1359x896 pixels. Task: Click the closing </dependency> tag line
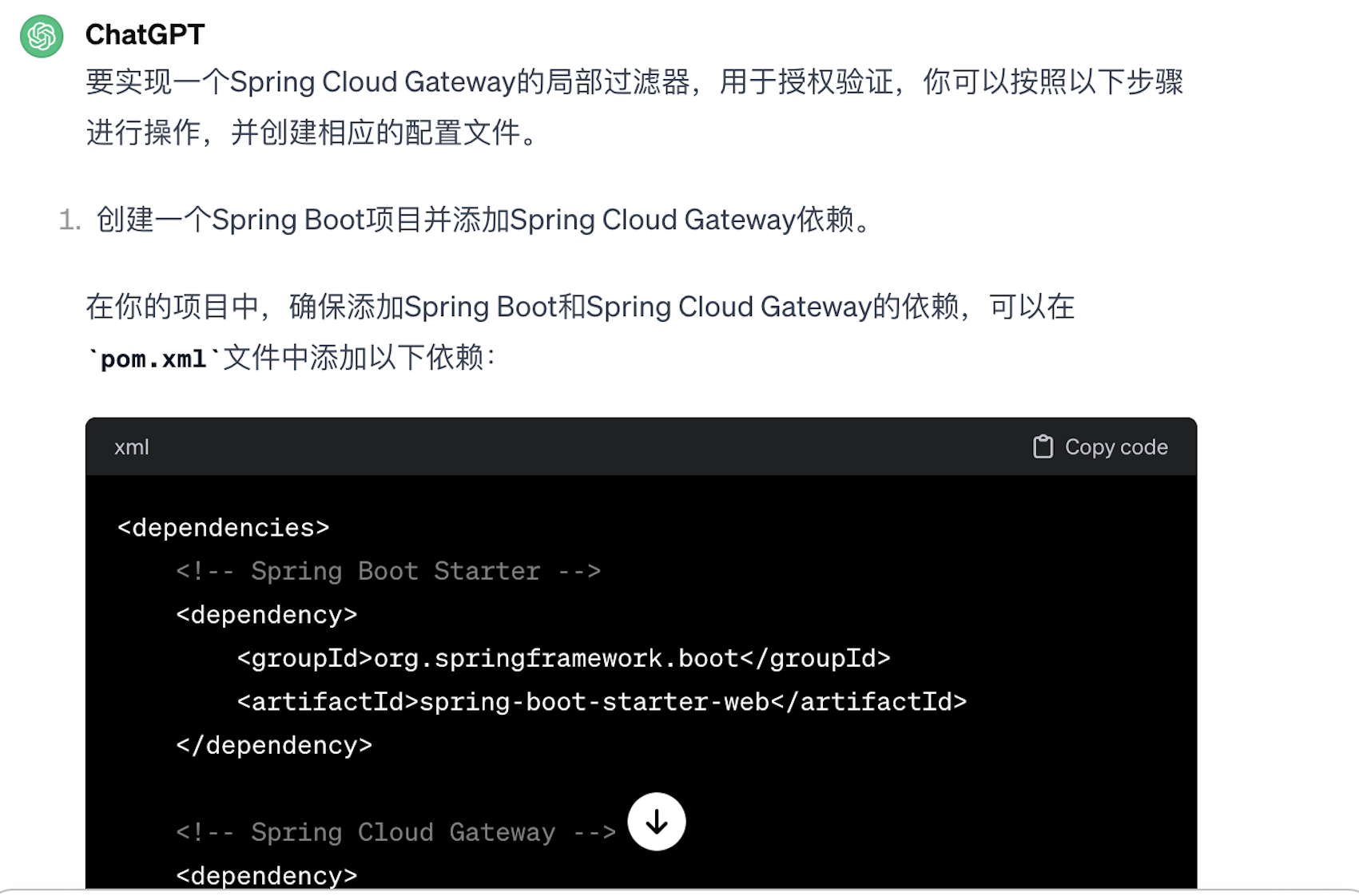pos(274,745)
